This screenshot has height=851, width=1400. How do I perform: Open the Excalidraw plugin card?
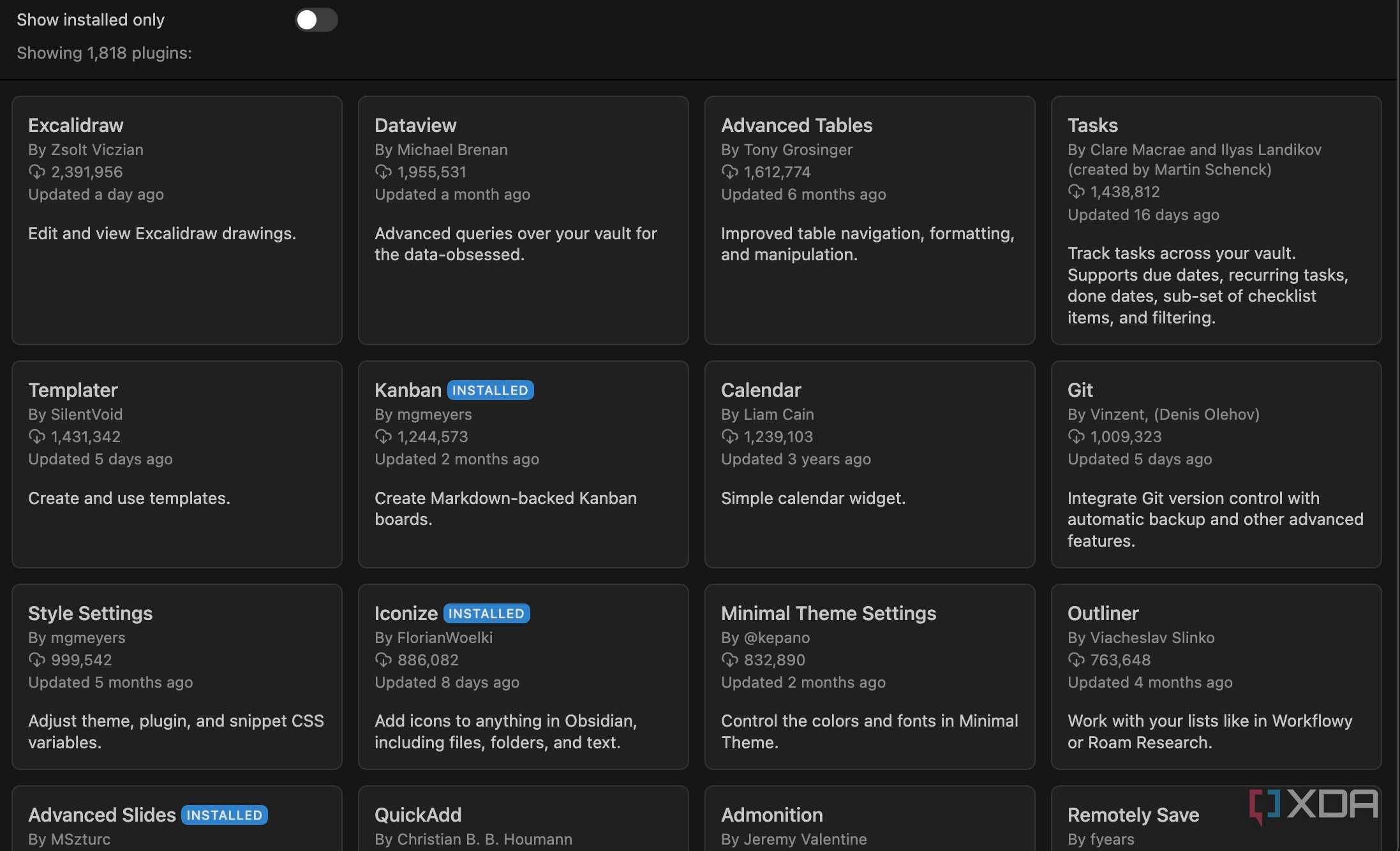[x=177, y=220]
